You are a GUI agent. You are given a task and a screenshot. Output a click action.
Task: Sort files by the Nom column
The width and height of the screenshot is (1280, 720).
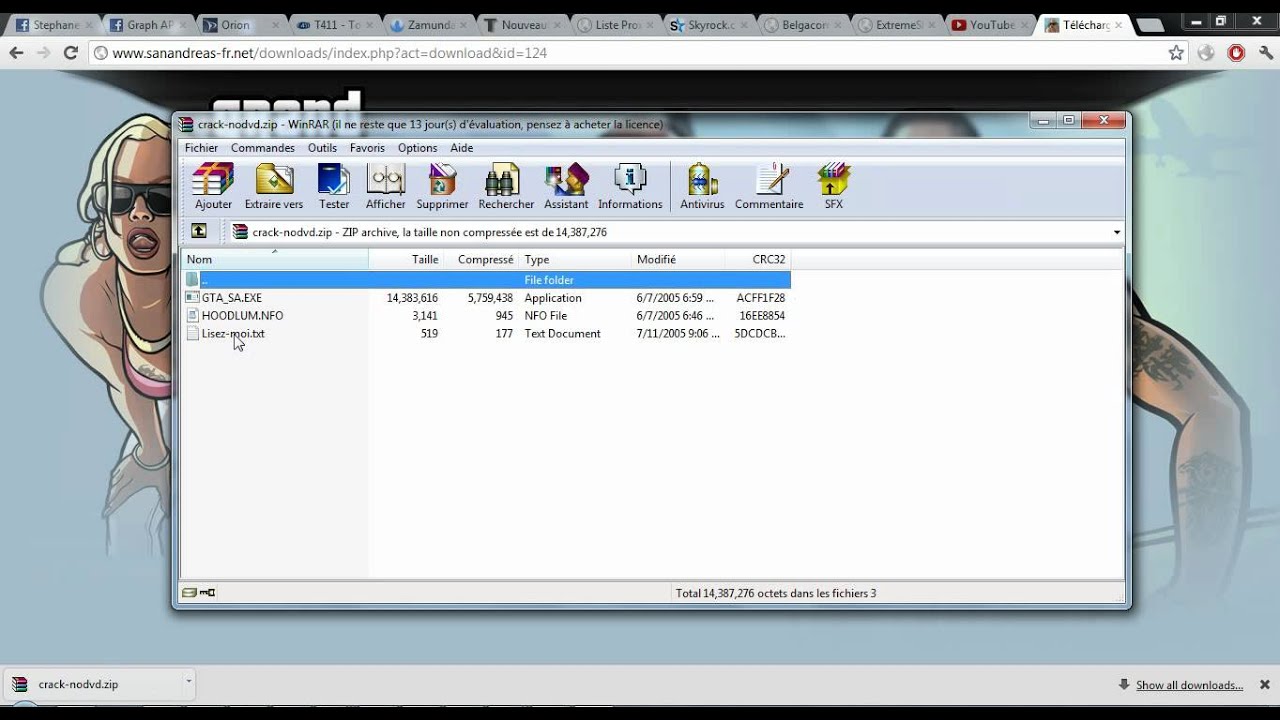point(274,259)
